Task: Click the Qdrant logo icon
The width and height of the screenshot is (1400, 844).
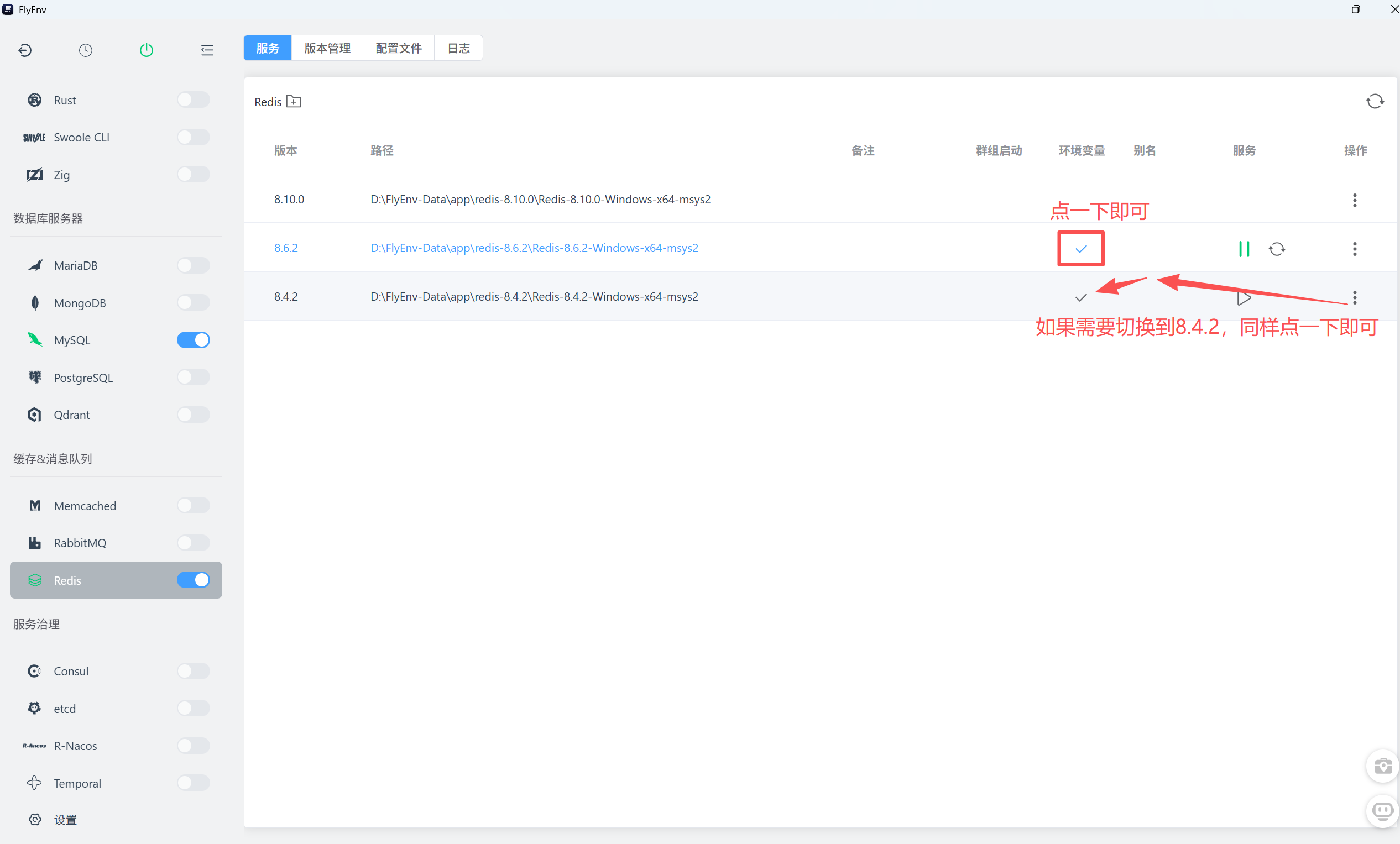Action: tap(35, 415)
